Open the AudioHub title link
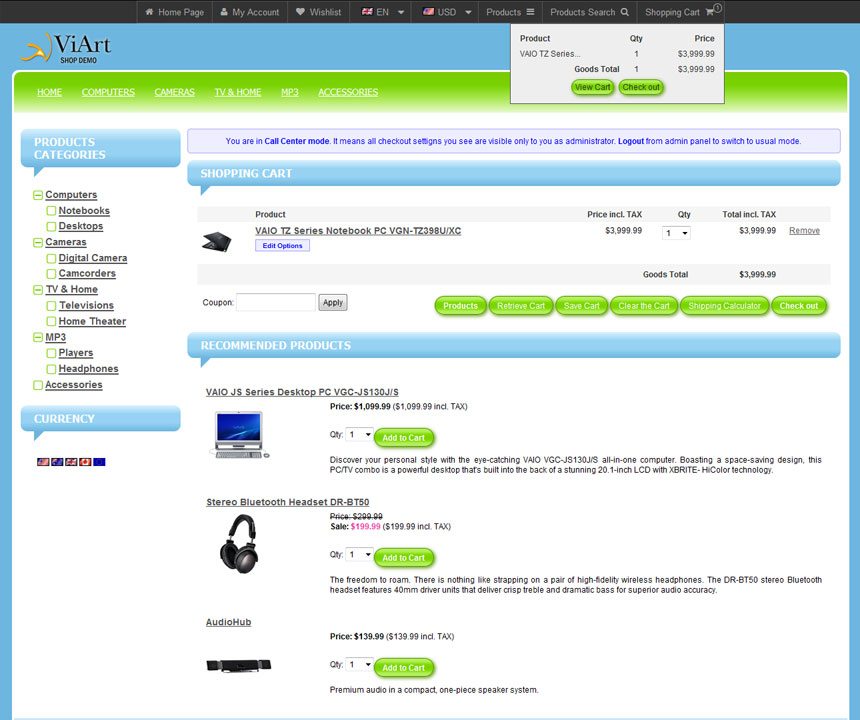860x720 pixels. click(228, 622)
